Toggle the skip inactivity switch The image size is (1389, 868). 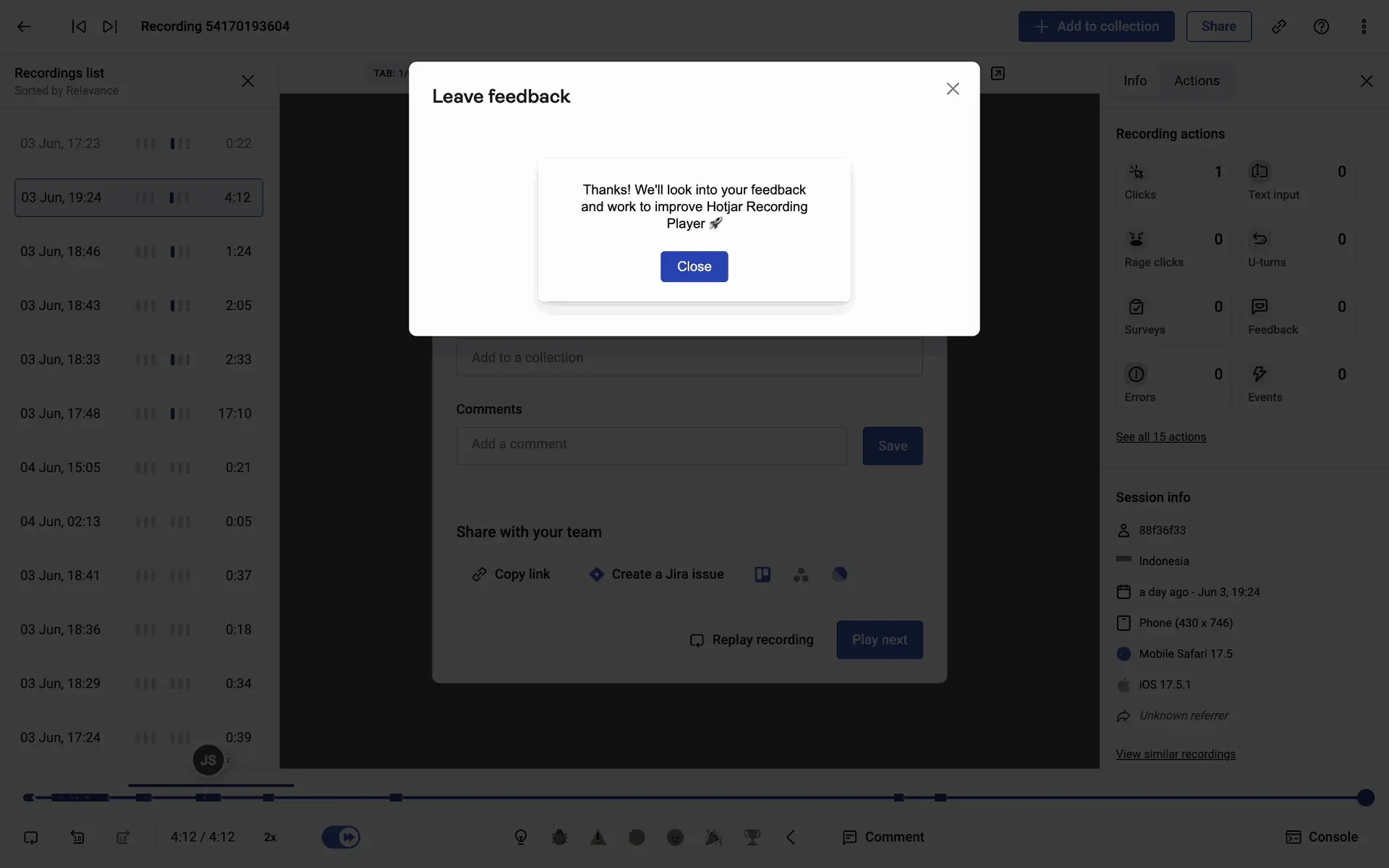[341, 837]
